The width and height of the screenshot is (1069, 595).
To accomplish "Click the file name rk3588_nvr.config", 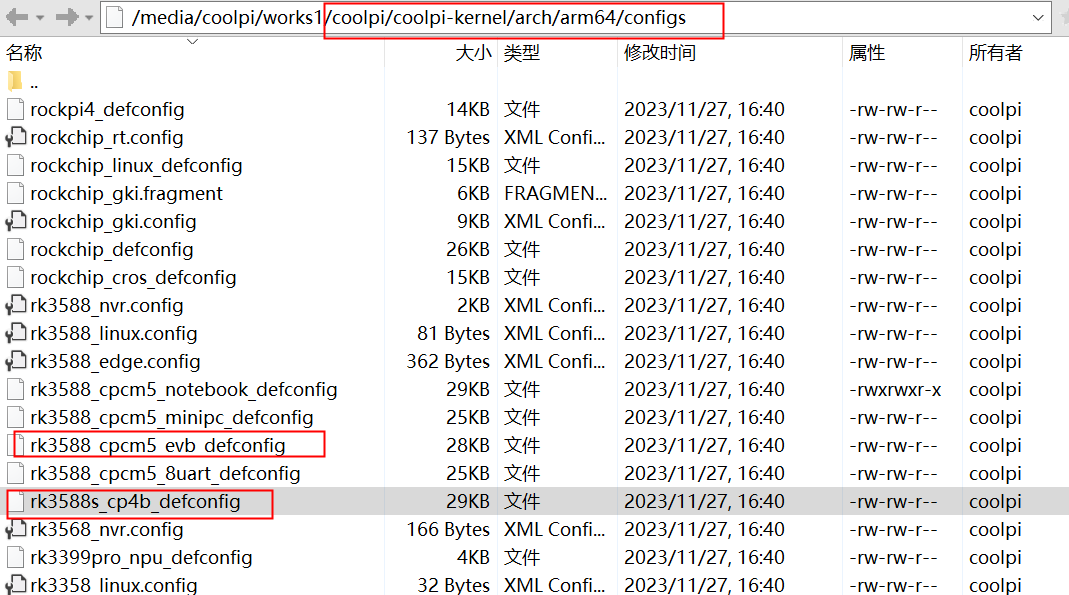I will 106,305.
